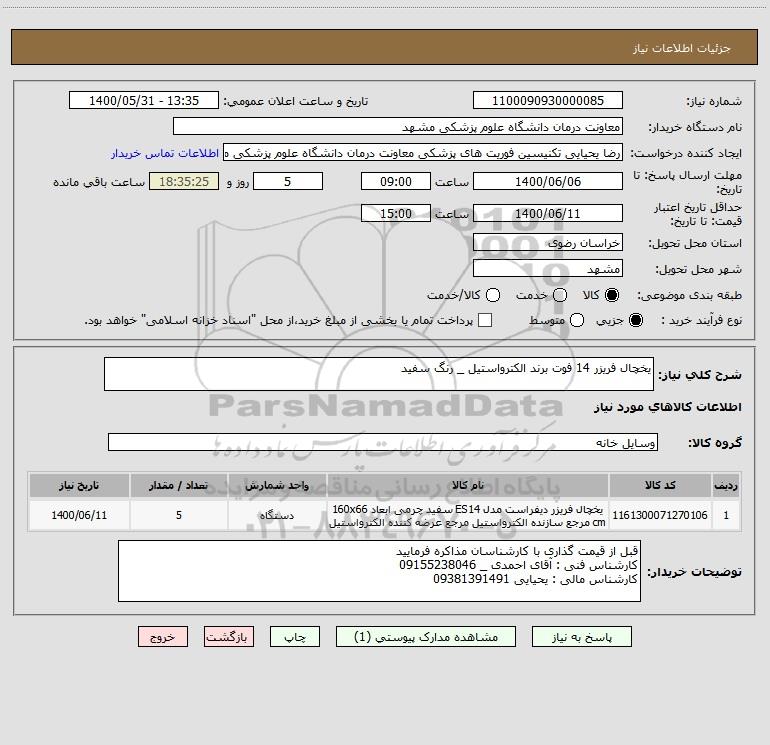Click remaining time countdown 18:35:25
Screen dimensions: 770x745
click(184, 182)
